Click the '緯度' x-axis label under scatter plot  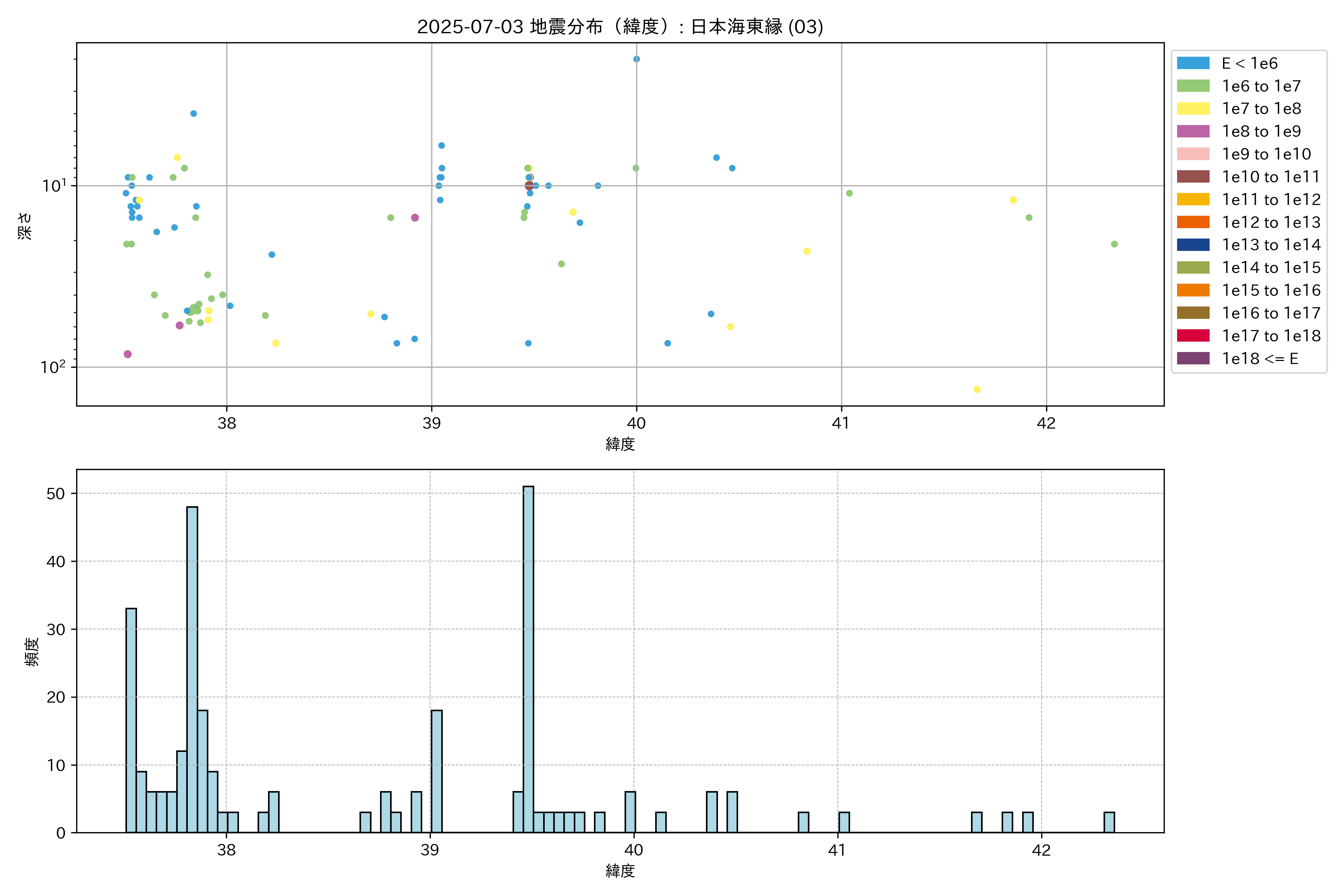[620, 444]
